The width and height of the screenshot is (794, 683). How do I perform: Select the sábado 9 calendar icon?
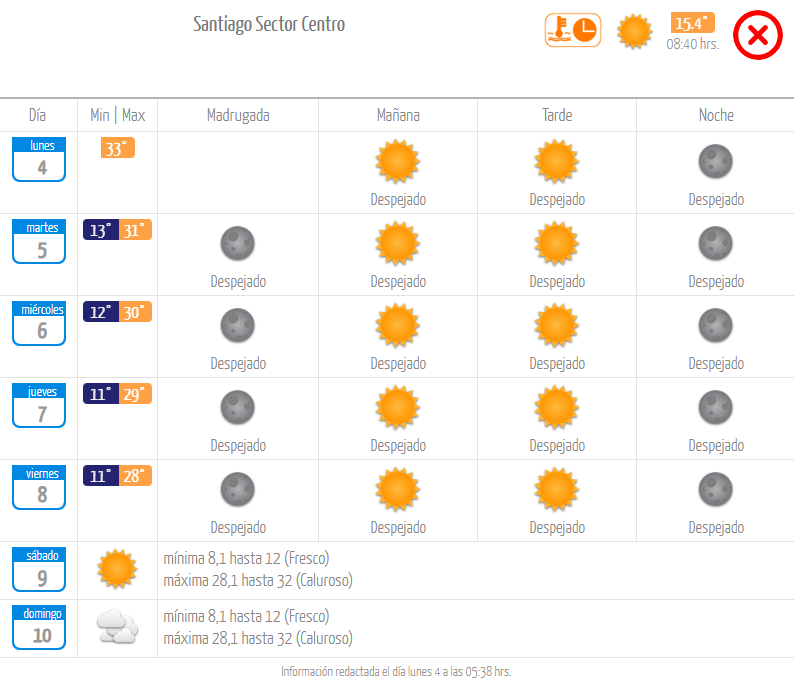coord(39,569)
